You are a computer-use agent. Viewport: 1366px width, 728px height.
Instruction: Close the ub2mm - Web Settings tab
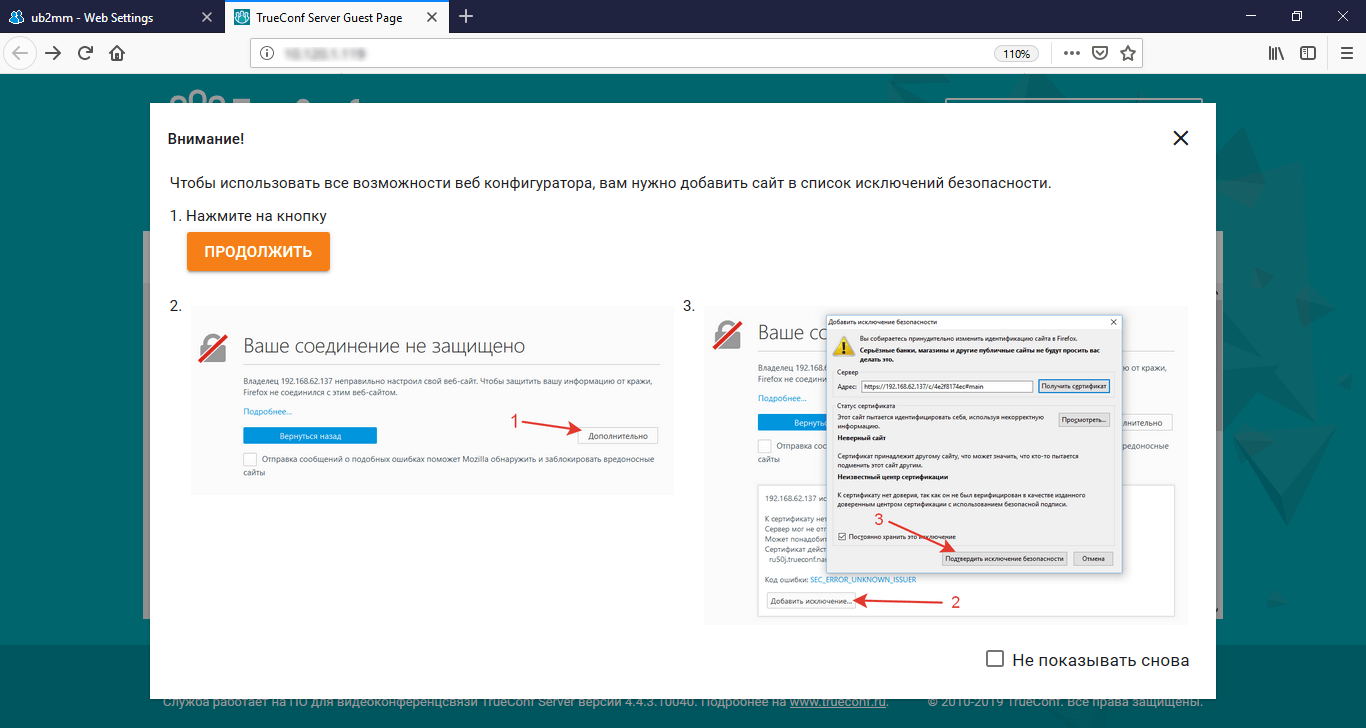(x=207, y=17)
